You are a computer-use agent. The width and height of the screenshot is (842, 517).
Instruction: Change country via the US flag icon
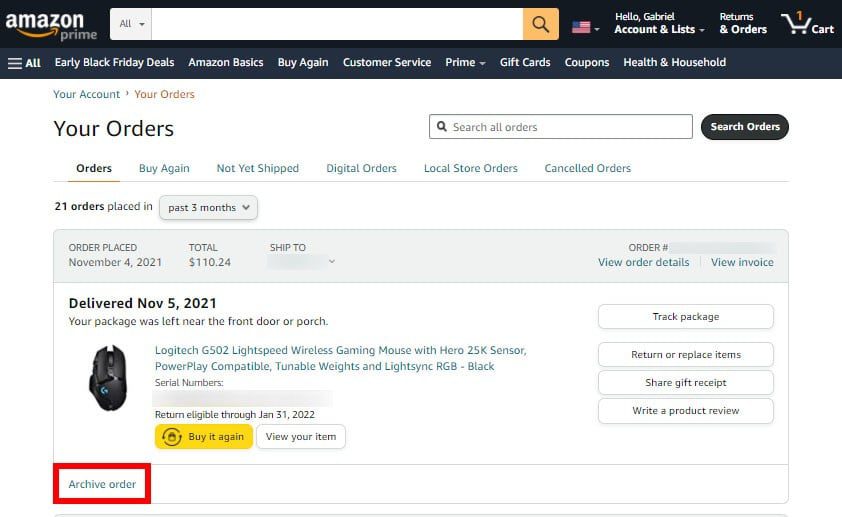(x=585, y=27)
